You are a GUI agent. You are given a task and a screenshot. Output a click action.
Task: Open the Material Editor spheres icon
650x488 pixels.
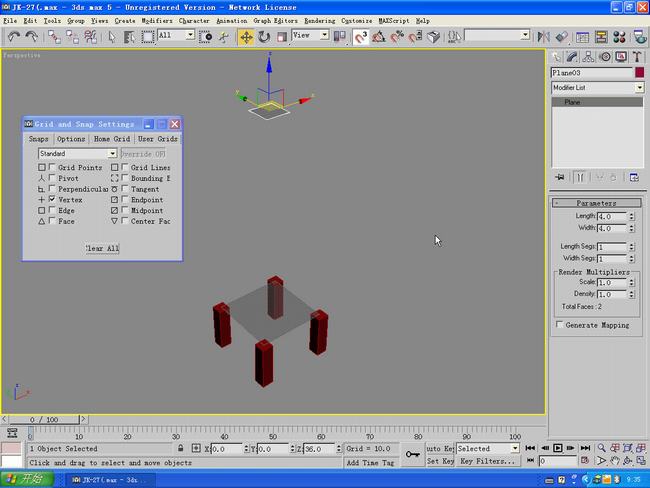pyautogui.click(x=619, y=37)
